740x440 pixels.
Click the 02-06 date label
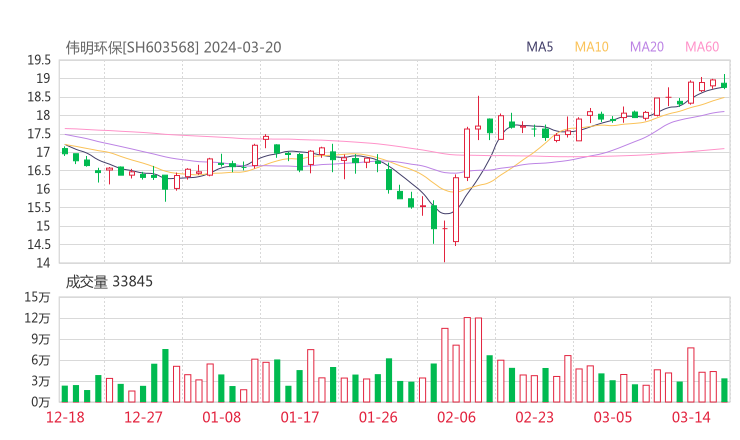tap(456, 417)
